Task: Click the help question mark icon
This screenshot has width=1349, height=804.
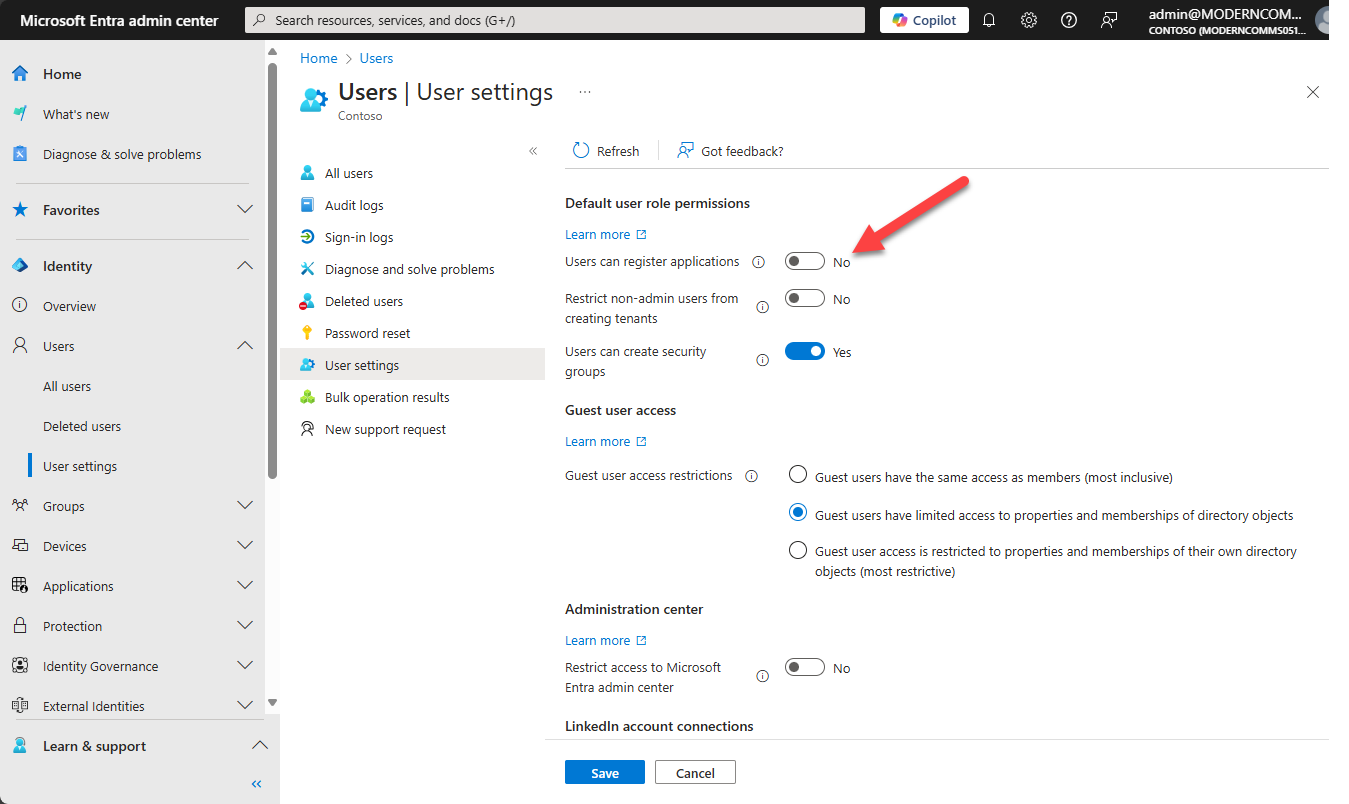Action: [x=1069, y=20]
